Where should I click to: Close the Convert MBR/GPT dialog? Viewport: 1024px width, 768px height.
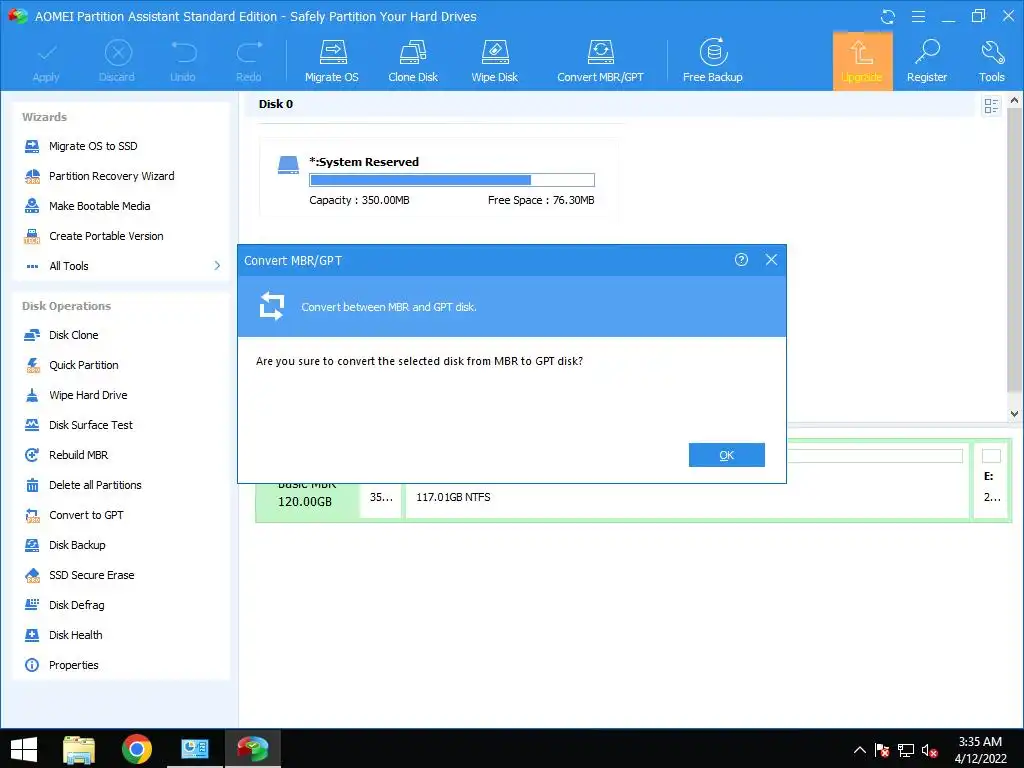(x=771, y=260)
